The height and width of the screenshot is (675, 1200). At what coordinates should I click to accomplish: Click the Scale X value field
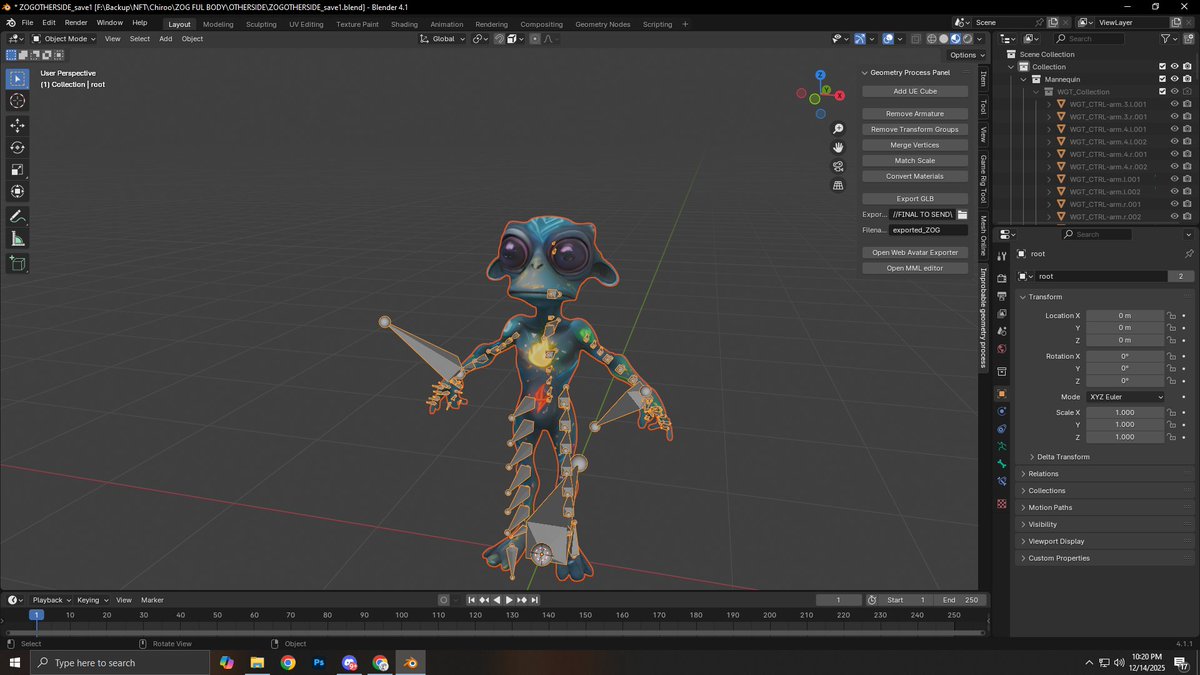pyautogui.click(x=1125, y=413)
